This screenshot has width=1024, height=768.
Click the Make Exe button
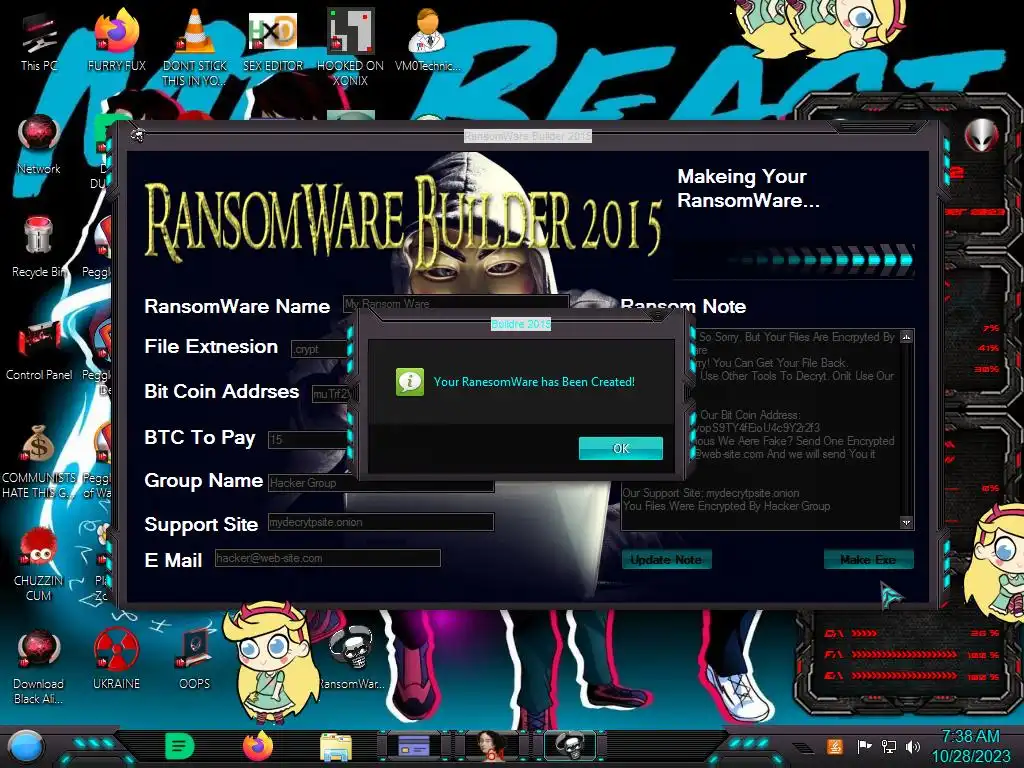click(x=868, y=560)
